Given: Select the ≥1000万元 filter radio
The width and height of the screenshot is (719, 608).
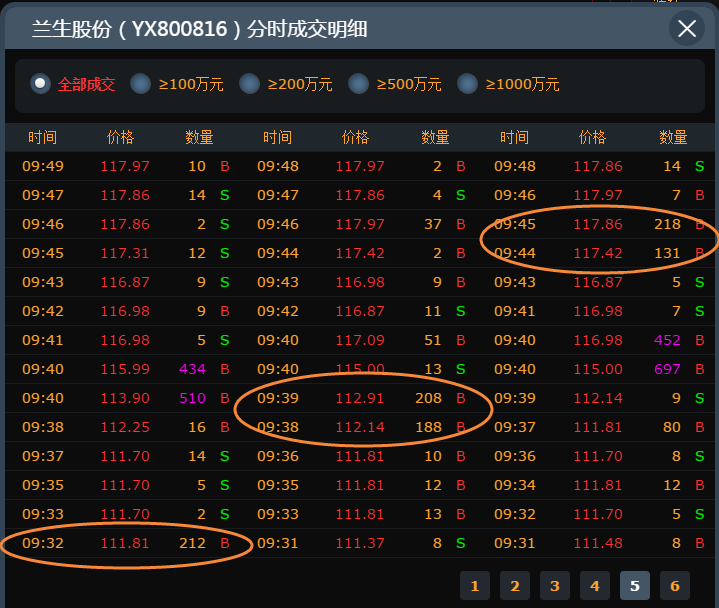Looking at the screenshot, I should click(467, 84).
